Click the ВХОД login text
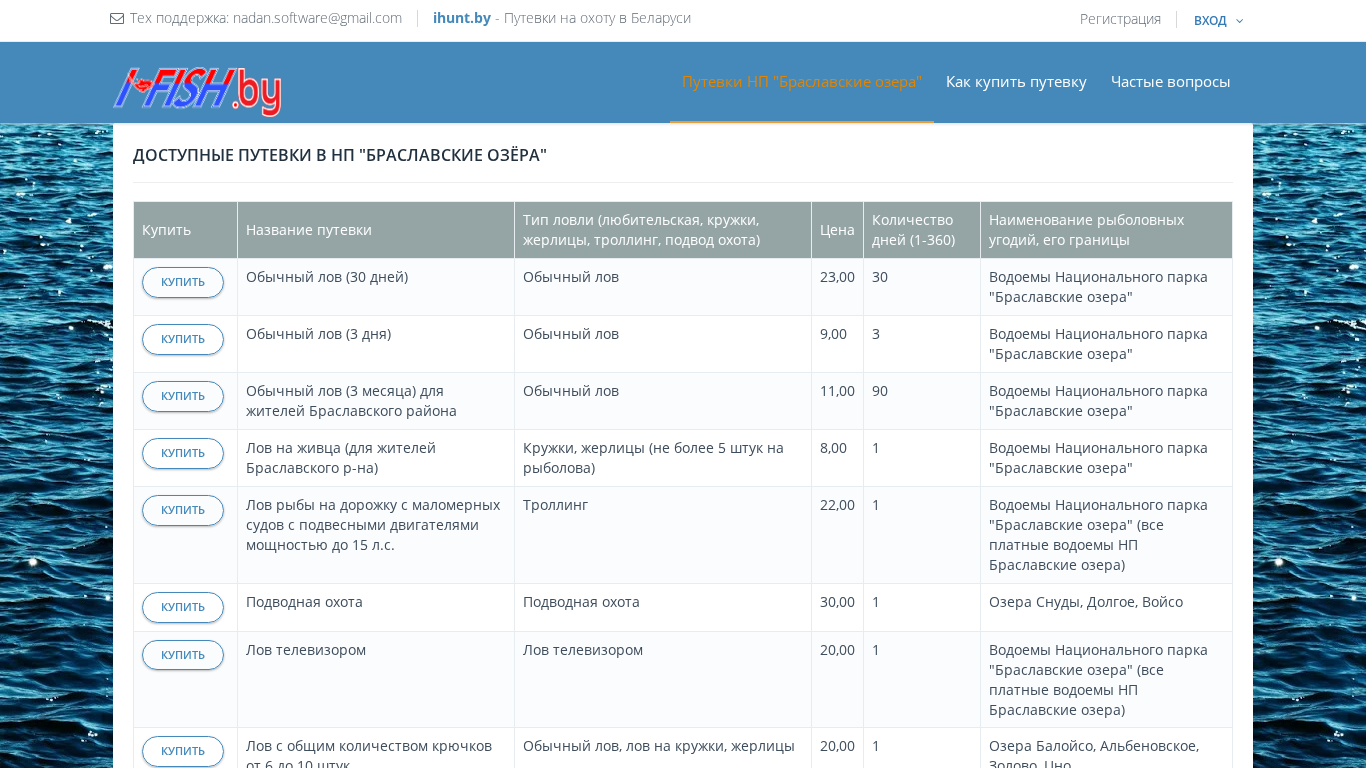1366x768 pixels. click(1210, 21)
